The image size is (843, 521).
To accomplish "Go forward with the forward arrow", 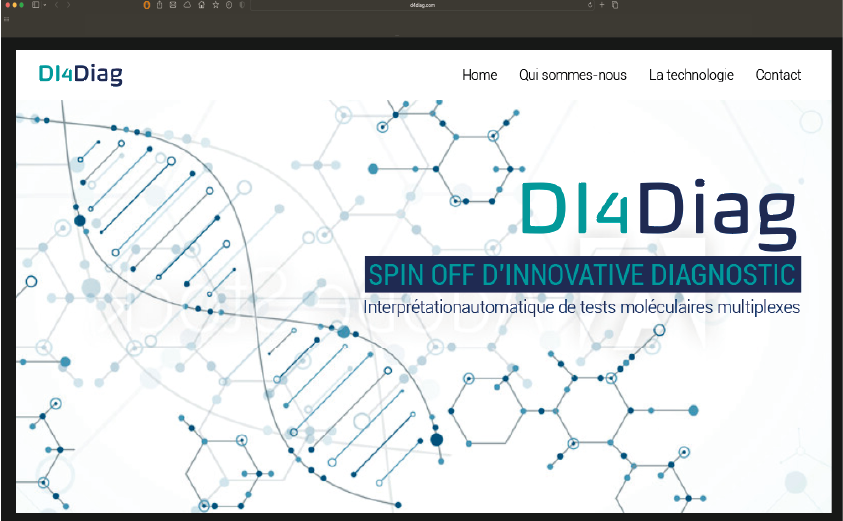I will point(68,5).
